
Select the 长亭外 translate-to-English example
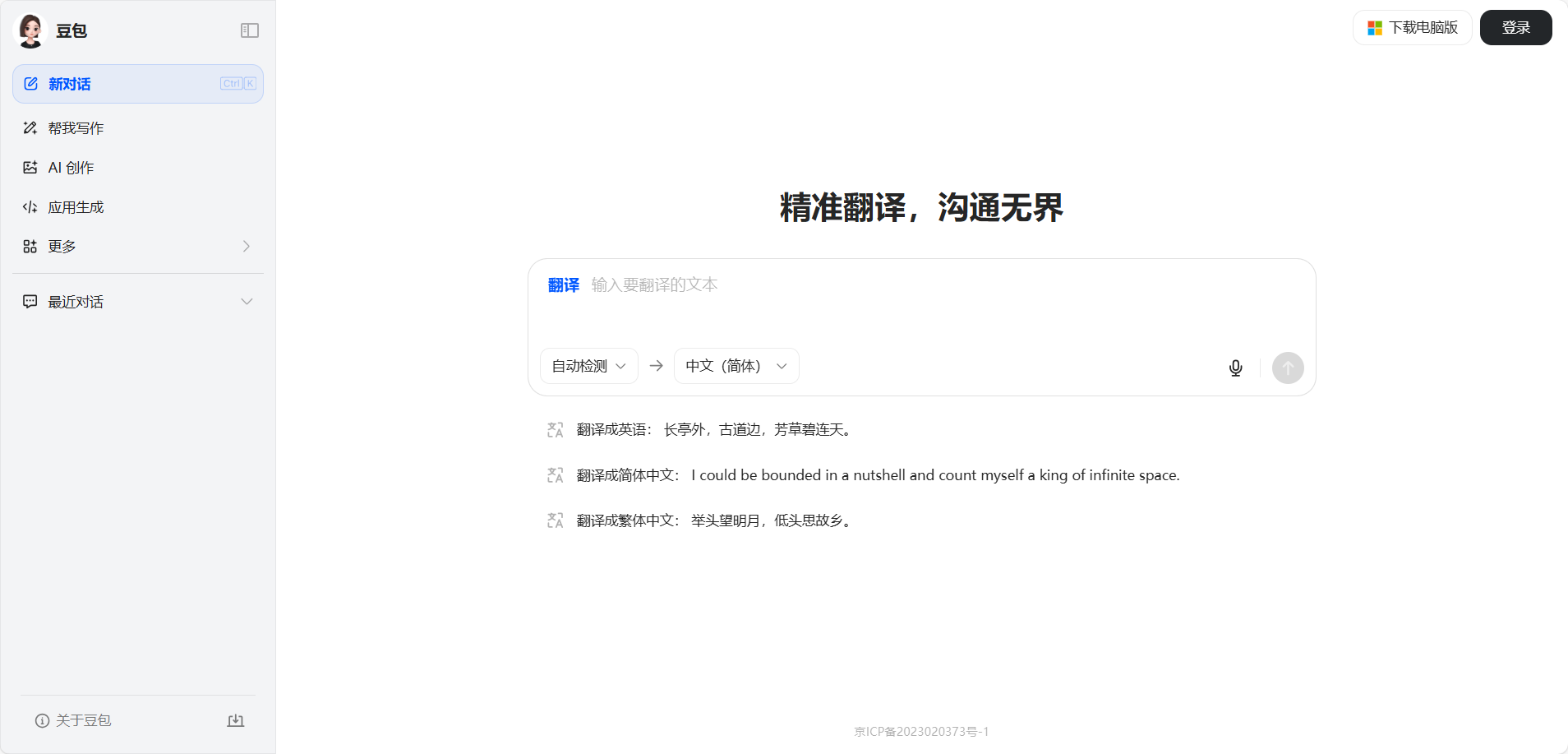(713, 430)
